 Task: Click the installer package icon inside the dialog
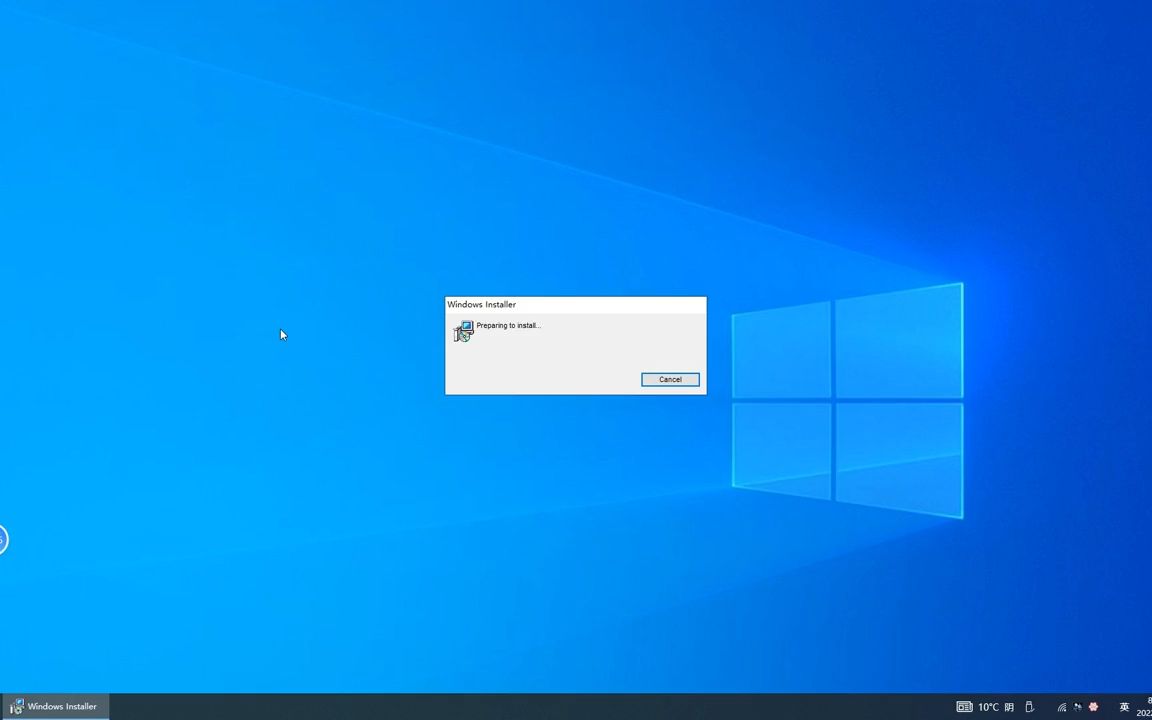click(463, 330)
